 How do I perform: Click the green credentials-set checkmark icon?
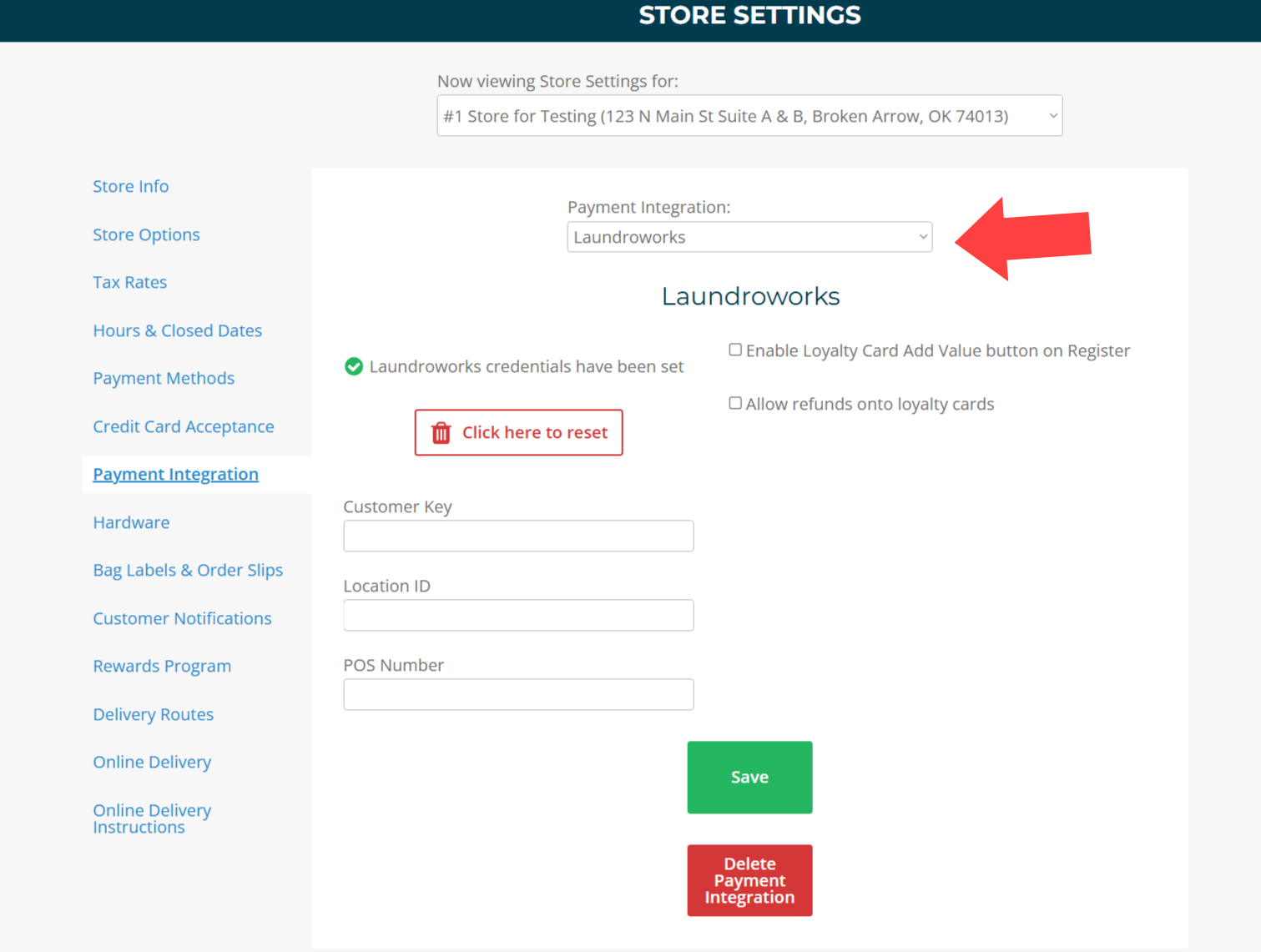(354, 366)
